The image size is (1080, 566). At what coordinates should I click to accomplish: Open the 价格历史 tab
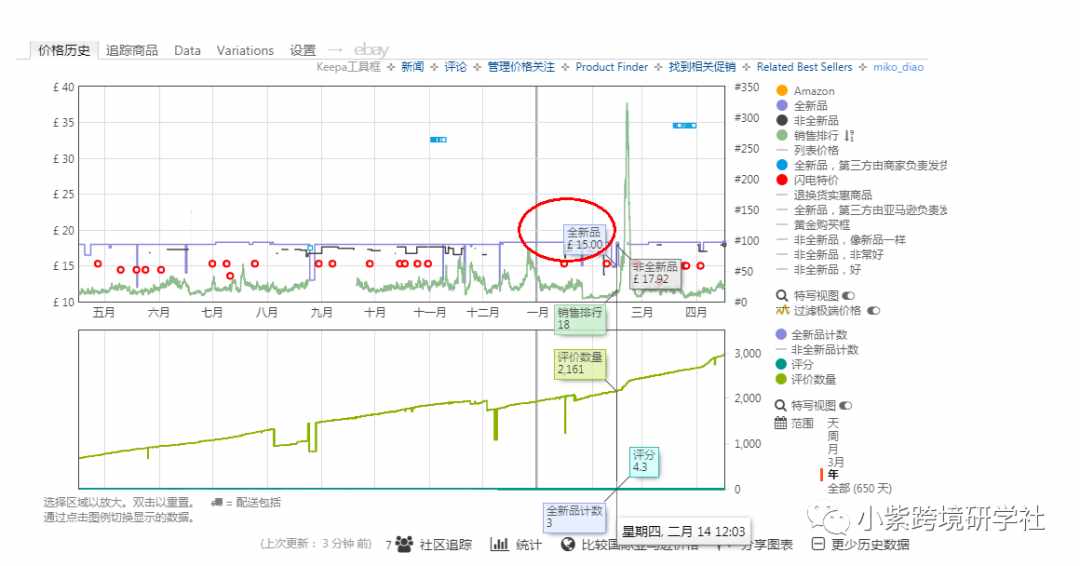(x=63, y=50)
